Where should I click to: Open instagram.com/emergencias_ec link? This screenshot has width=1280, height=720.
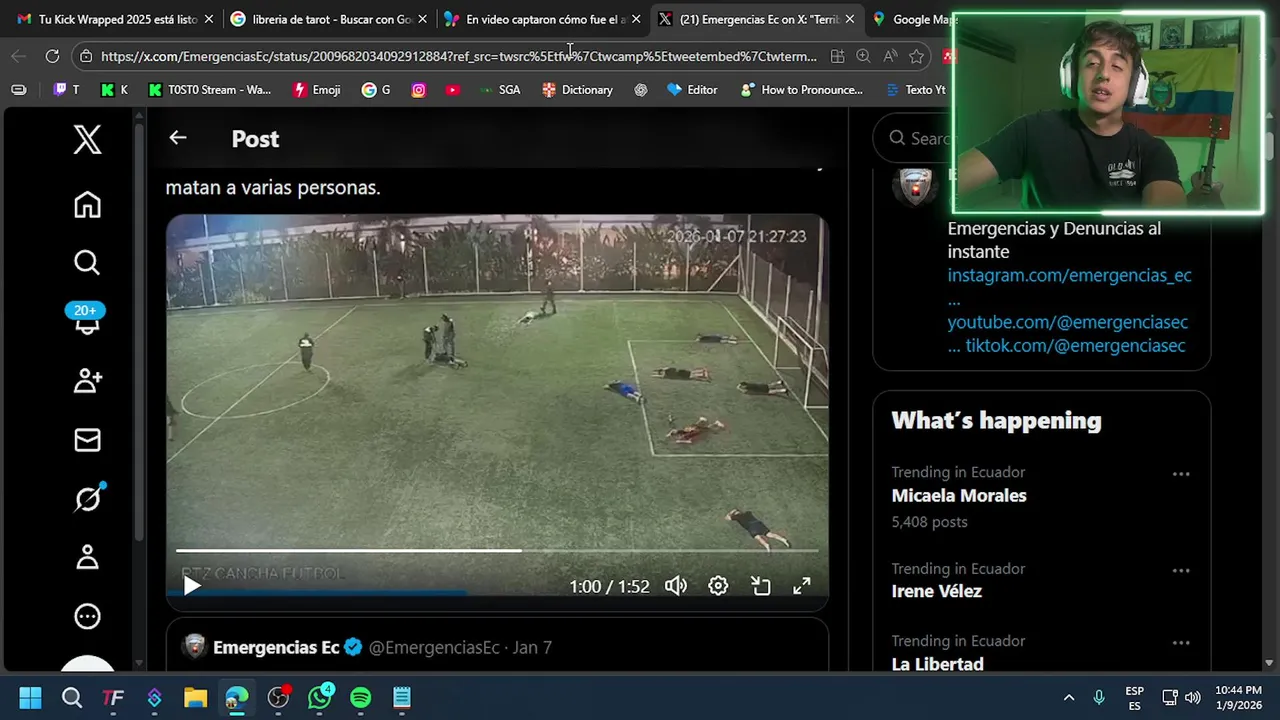(x=1069, y=275)
